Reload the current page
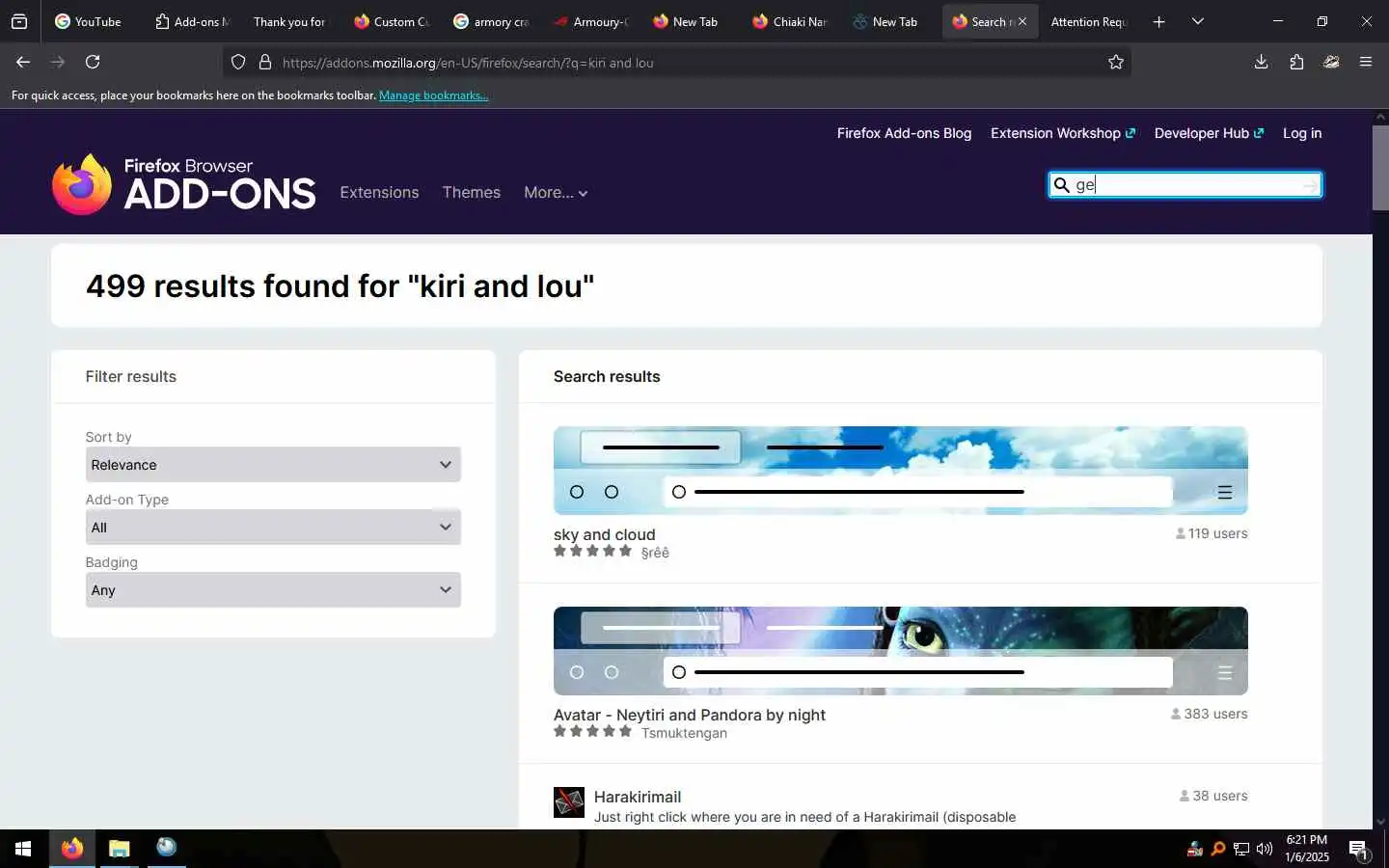 93,62
